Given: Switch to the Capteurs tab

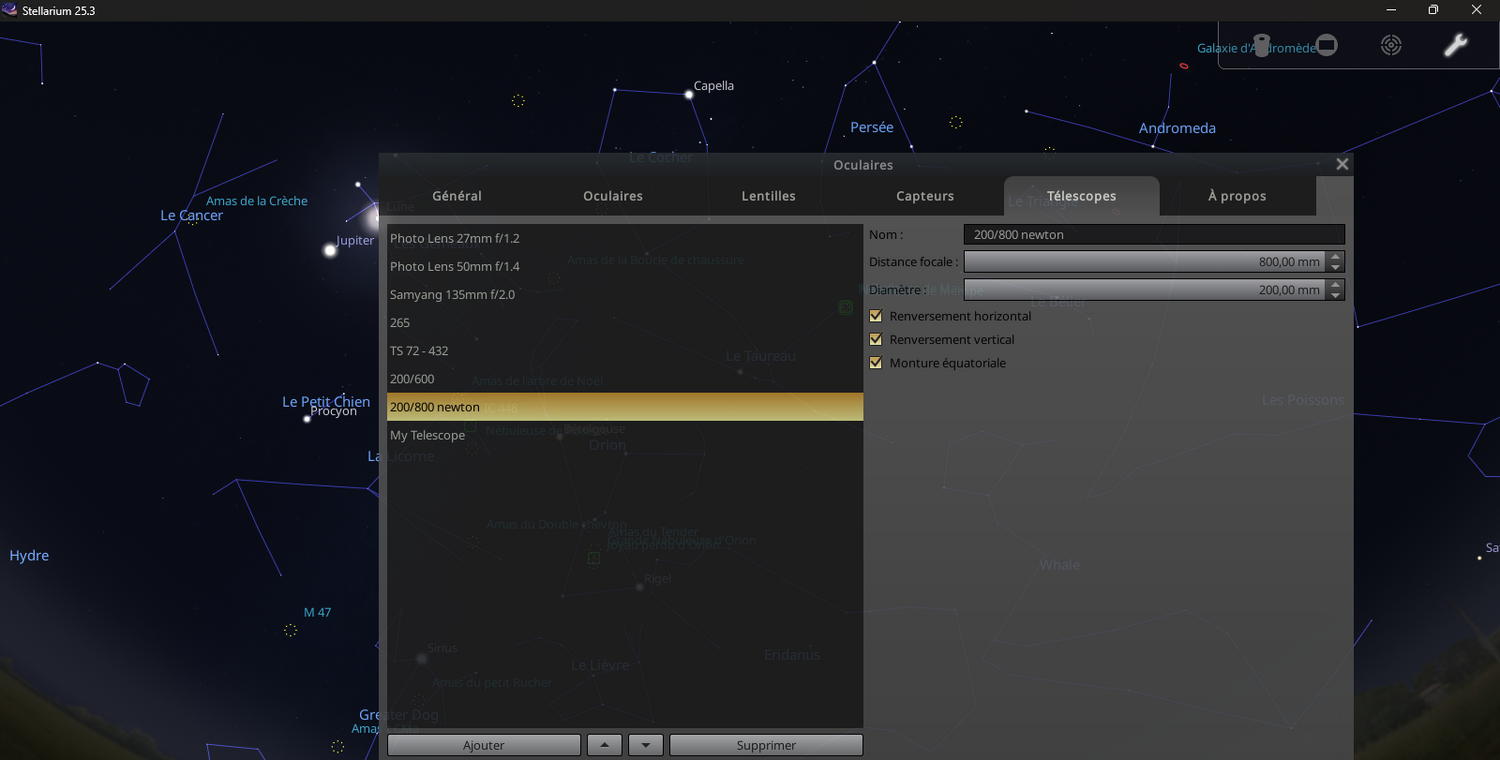Looking at the screenshot, I should point(925,196).
